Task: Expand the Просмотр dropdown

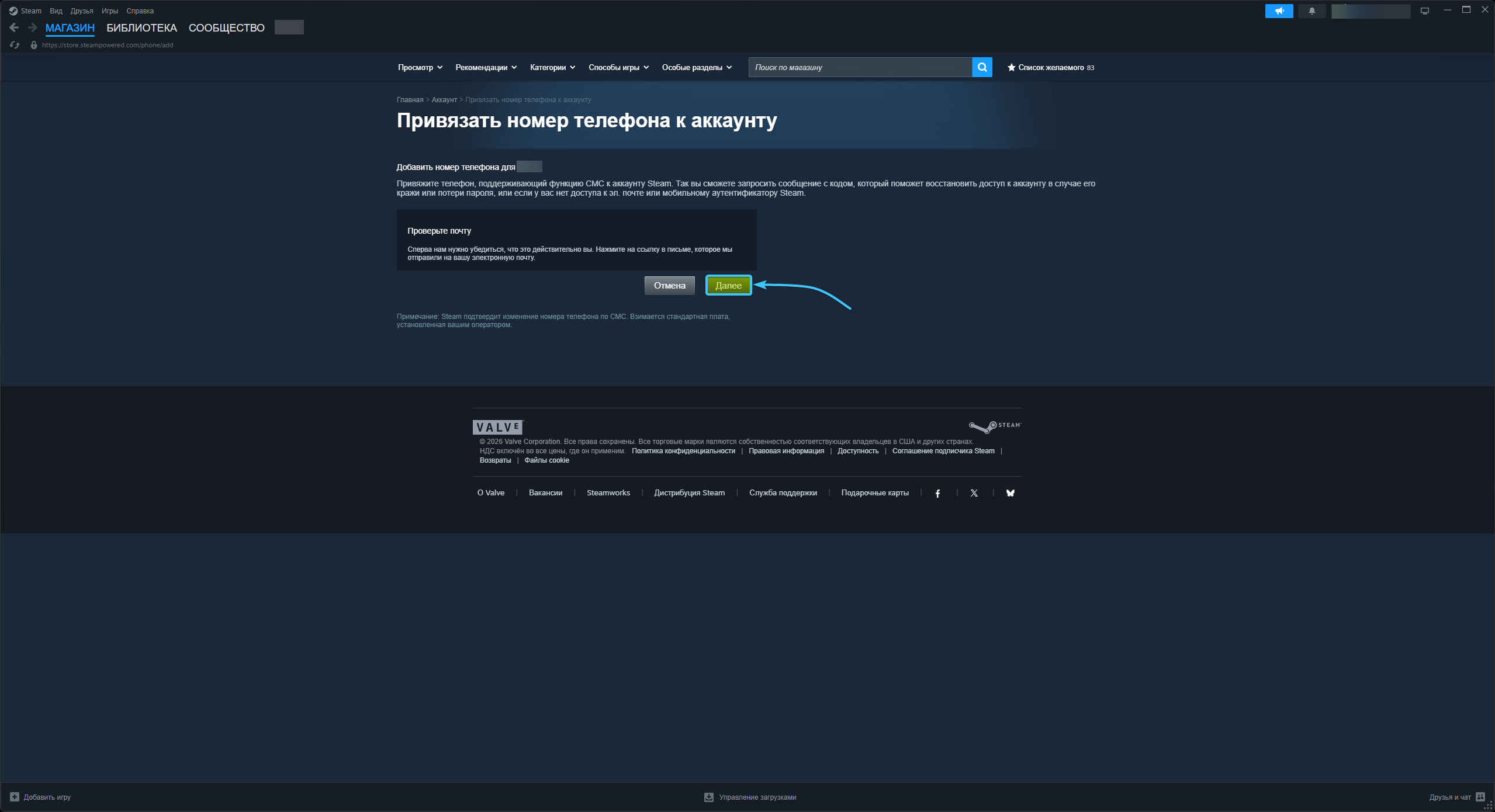Action: [420, 67]
